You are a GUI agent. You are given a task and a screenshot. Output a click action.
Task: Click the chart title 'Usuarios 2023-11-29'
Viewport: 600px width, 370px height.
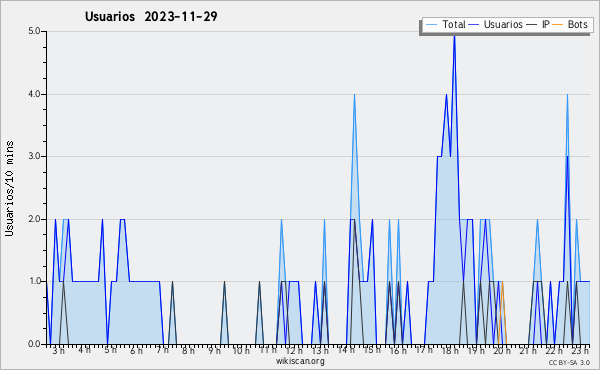[151, 17]
